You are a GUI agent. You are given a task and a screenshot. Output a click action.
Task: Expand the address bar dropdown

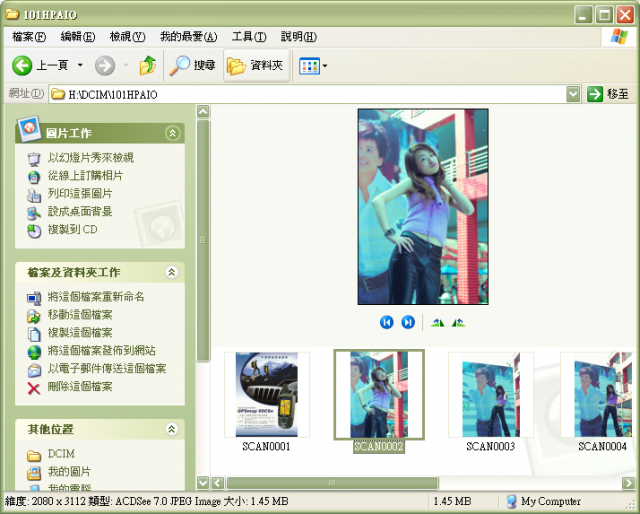click(573, 94)
